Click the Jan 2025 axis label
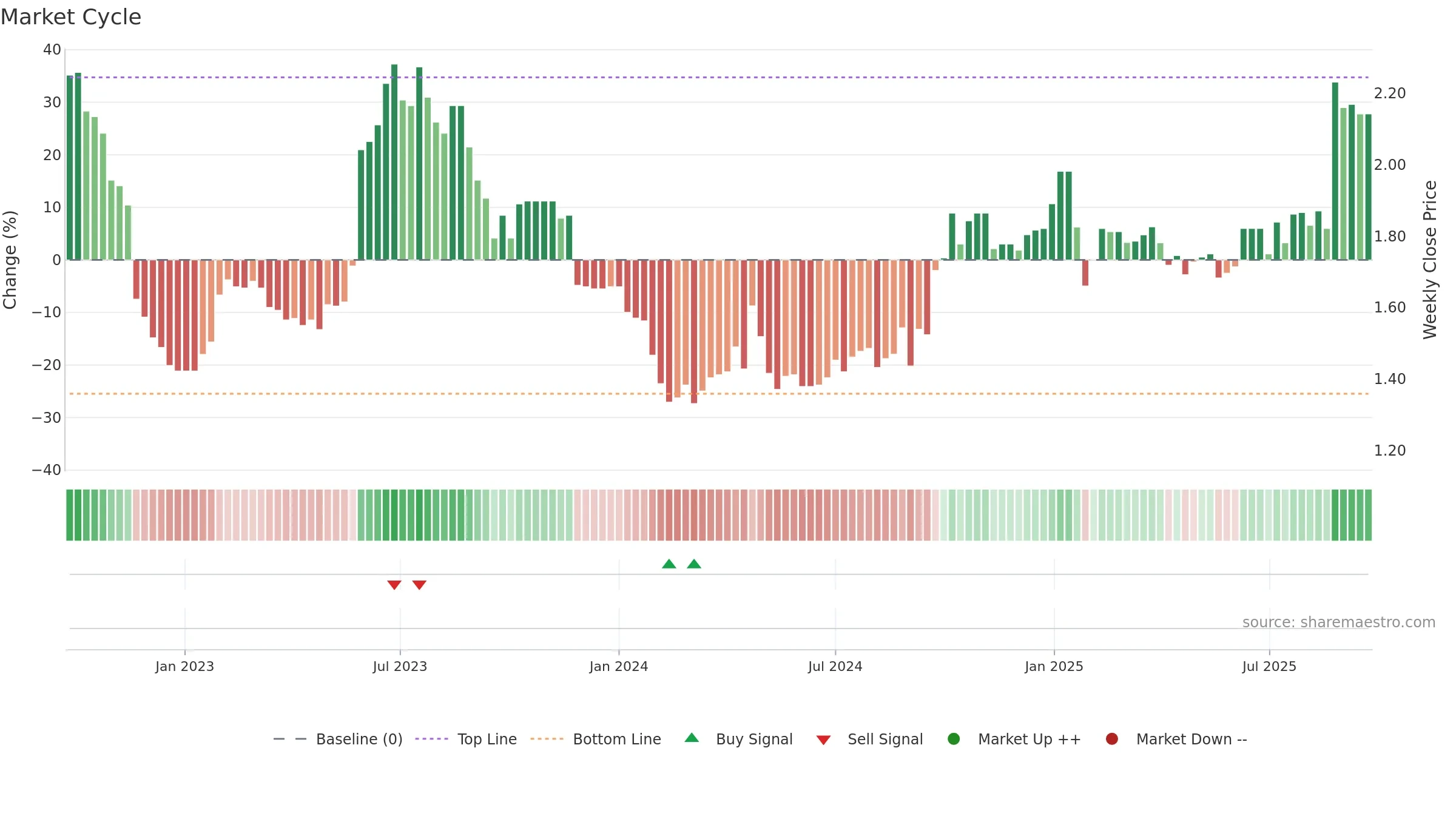 click(x=1054, y=667)
